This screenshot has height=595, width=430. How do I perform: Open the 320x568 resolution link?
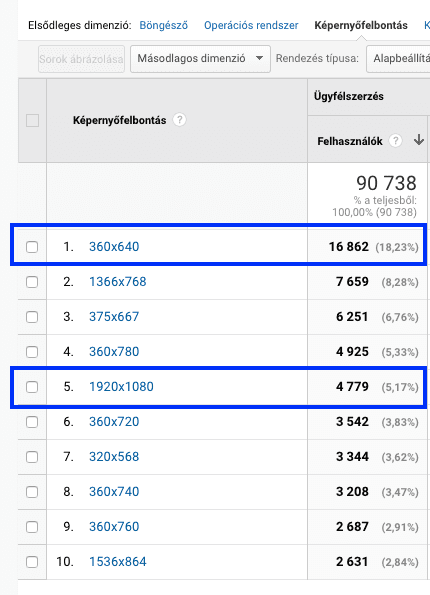coord(114,456)
